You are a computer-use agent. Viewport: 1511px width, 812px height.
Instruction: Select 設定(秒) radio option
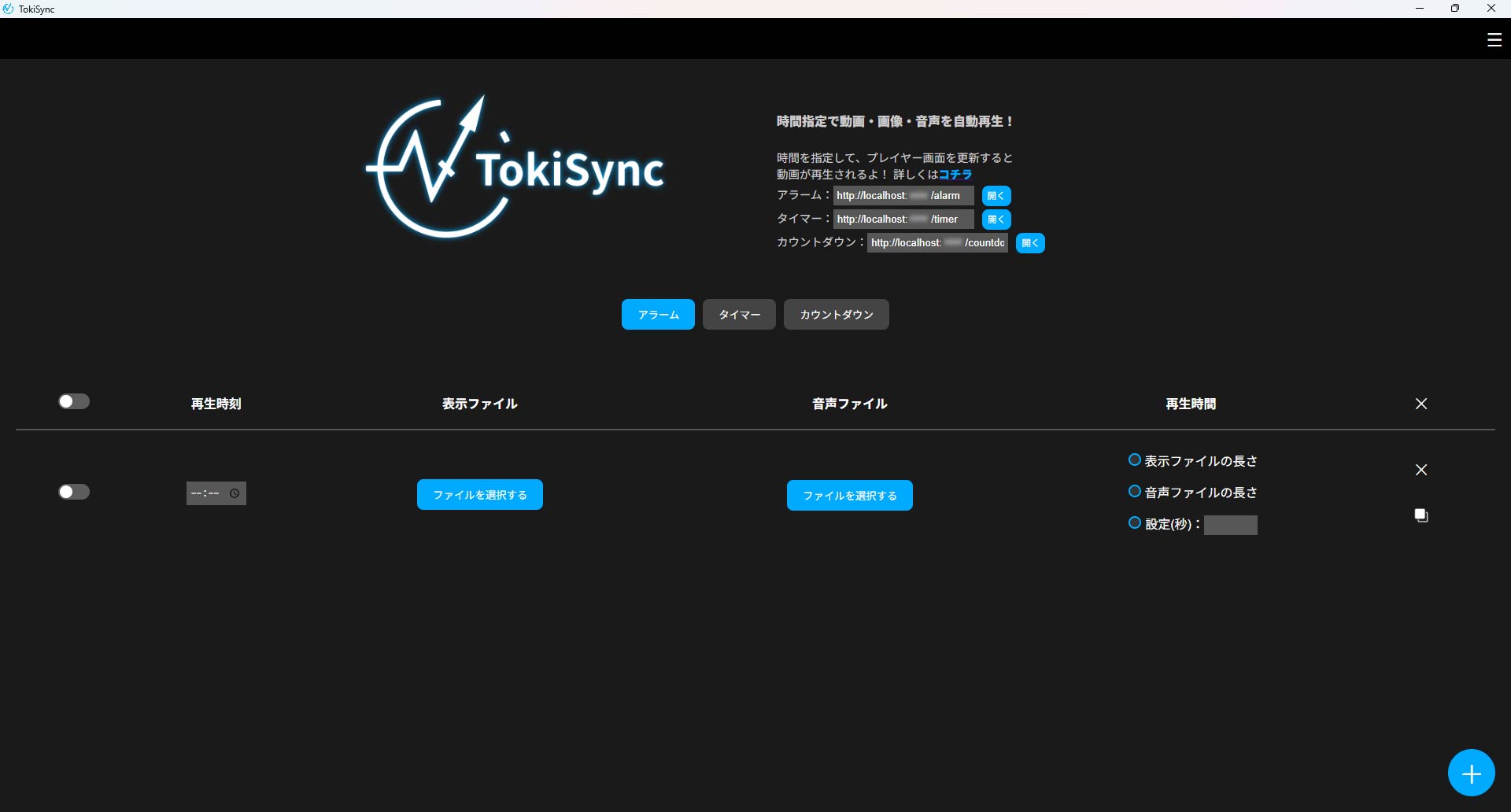click(1135, 523)
